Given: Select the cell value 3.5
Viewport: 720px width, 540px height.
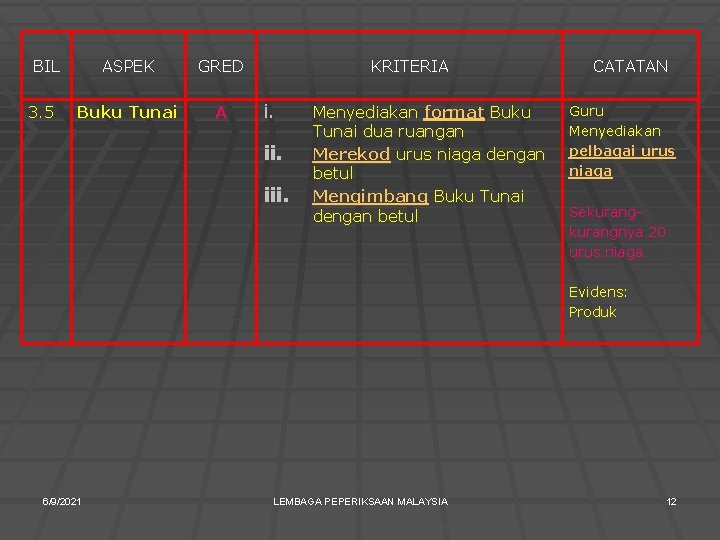Looking at the screenshot, I should tap(41, 112).
